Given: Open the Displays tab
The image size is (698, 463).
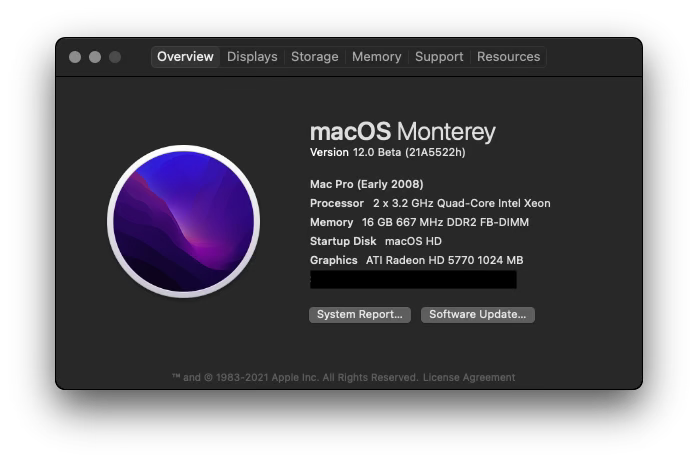Looking at the screenshot, I should (x=252, y=57).
